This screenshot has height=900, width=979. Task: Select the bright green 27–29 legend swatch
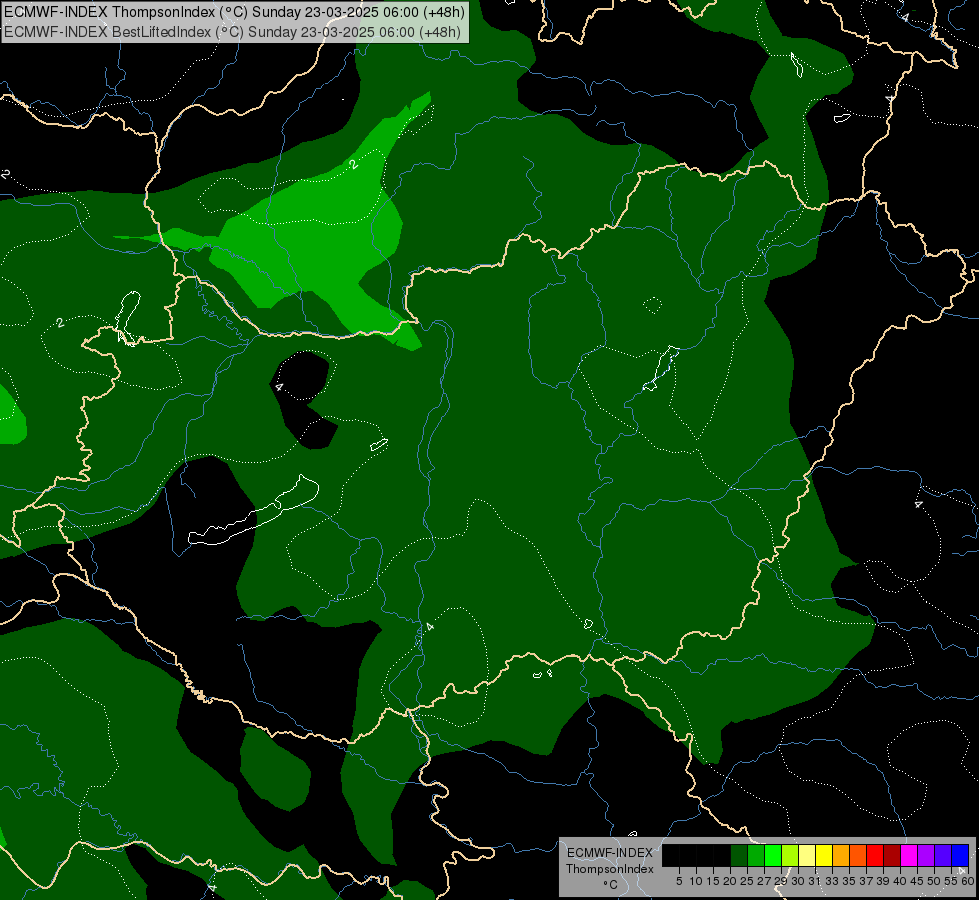[x=773, y=855]
